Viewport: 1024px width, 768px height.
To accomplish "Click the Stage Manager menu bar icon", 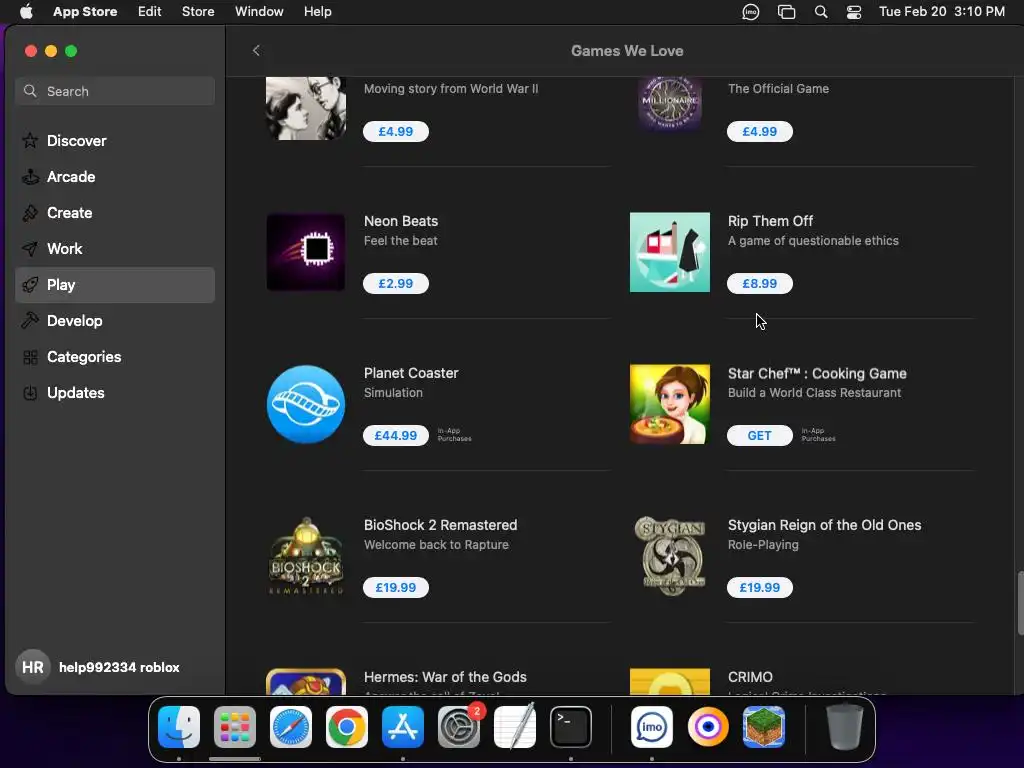I will click(786, 12).
